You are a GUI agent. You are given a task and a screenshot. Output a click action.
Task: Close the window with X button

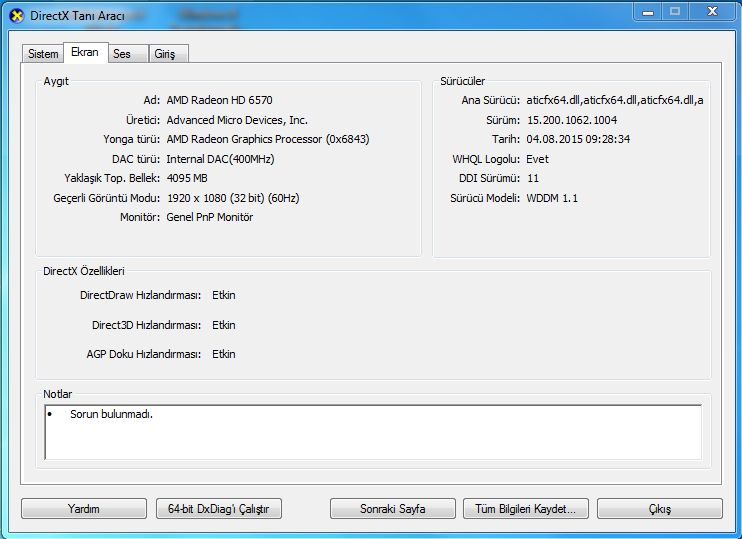point(712,12)
